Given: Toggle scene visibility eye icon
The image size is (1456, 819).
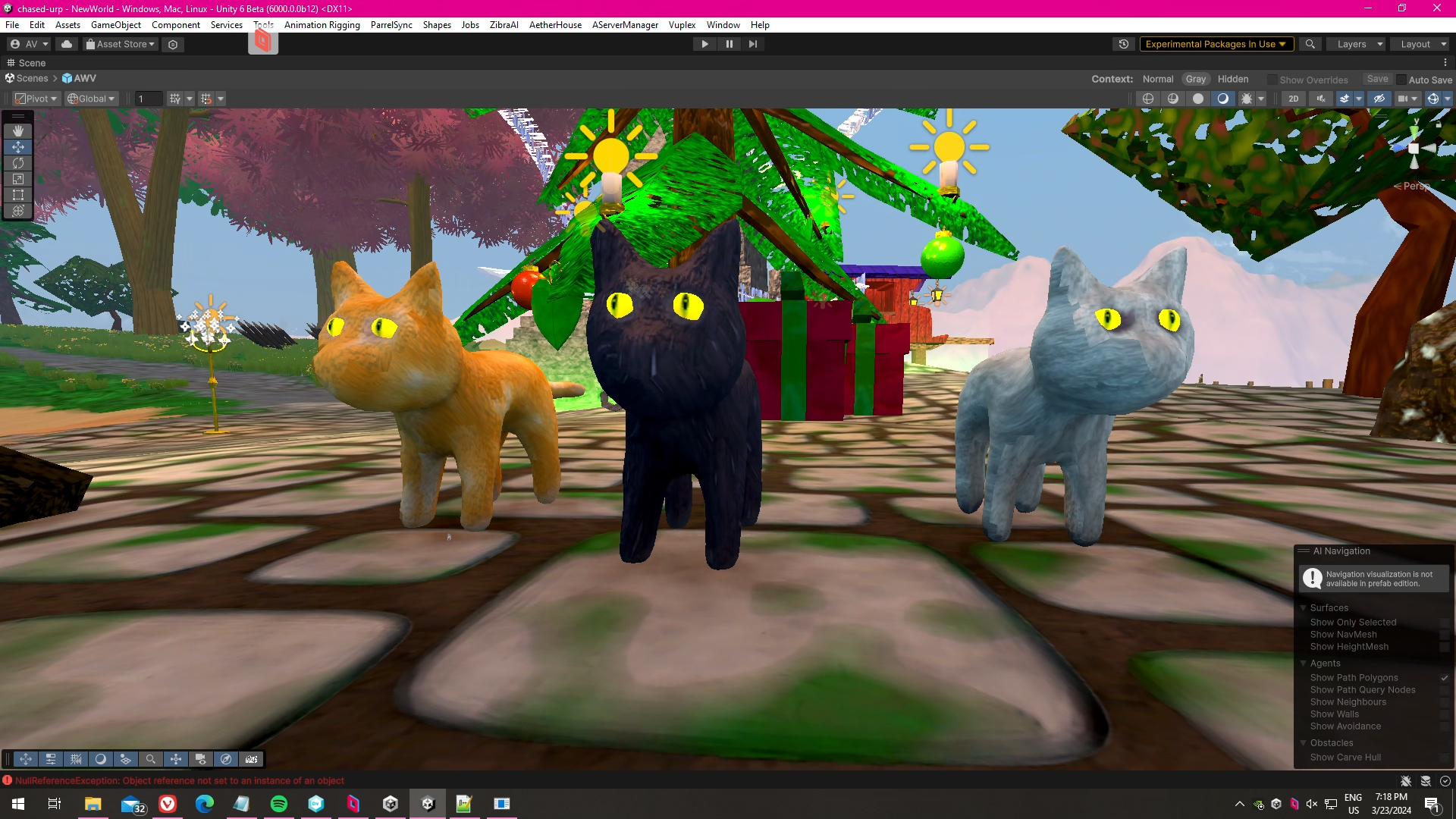Looking at the screenshot, I should pyautogui.click(x=1379, y=99).
